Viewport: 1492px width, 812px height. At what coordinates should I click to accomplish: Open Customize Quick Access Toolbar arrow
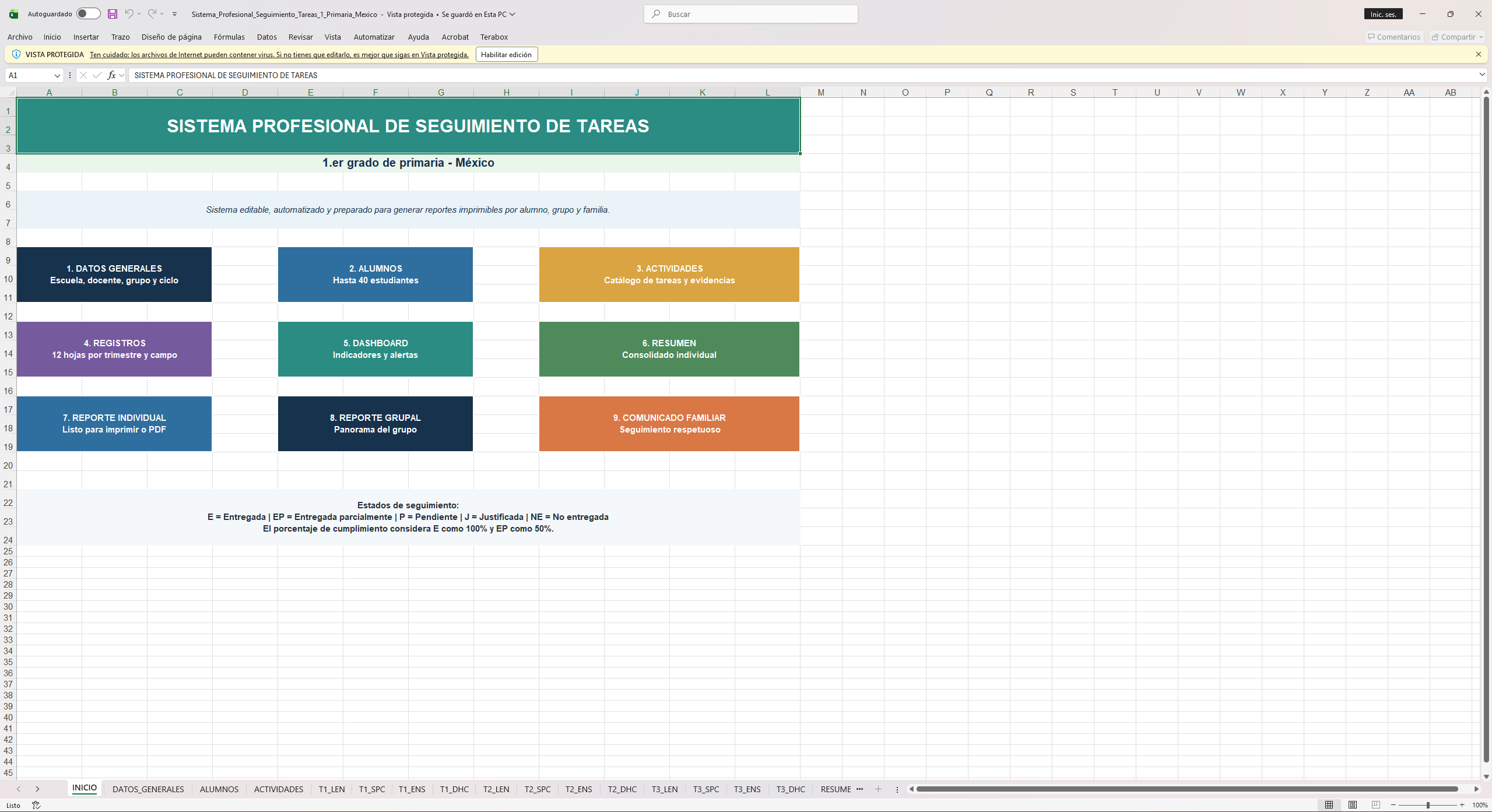click(x=174, y=14)
